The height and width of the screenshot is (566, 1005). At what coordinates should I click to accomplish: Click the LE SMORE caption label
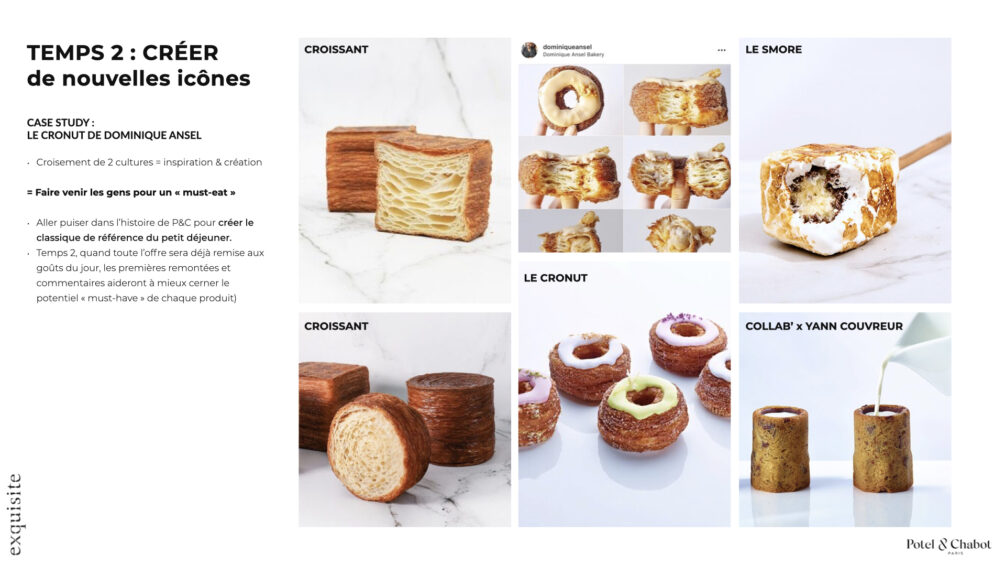773,49
